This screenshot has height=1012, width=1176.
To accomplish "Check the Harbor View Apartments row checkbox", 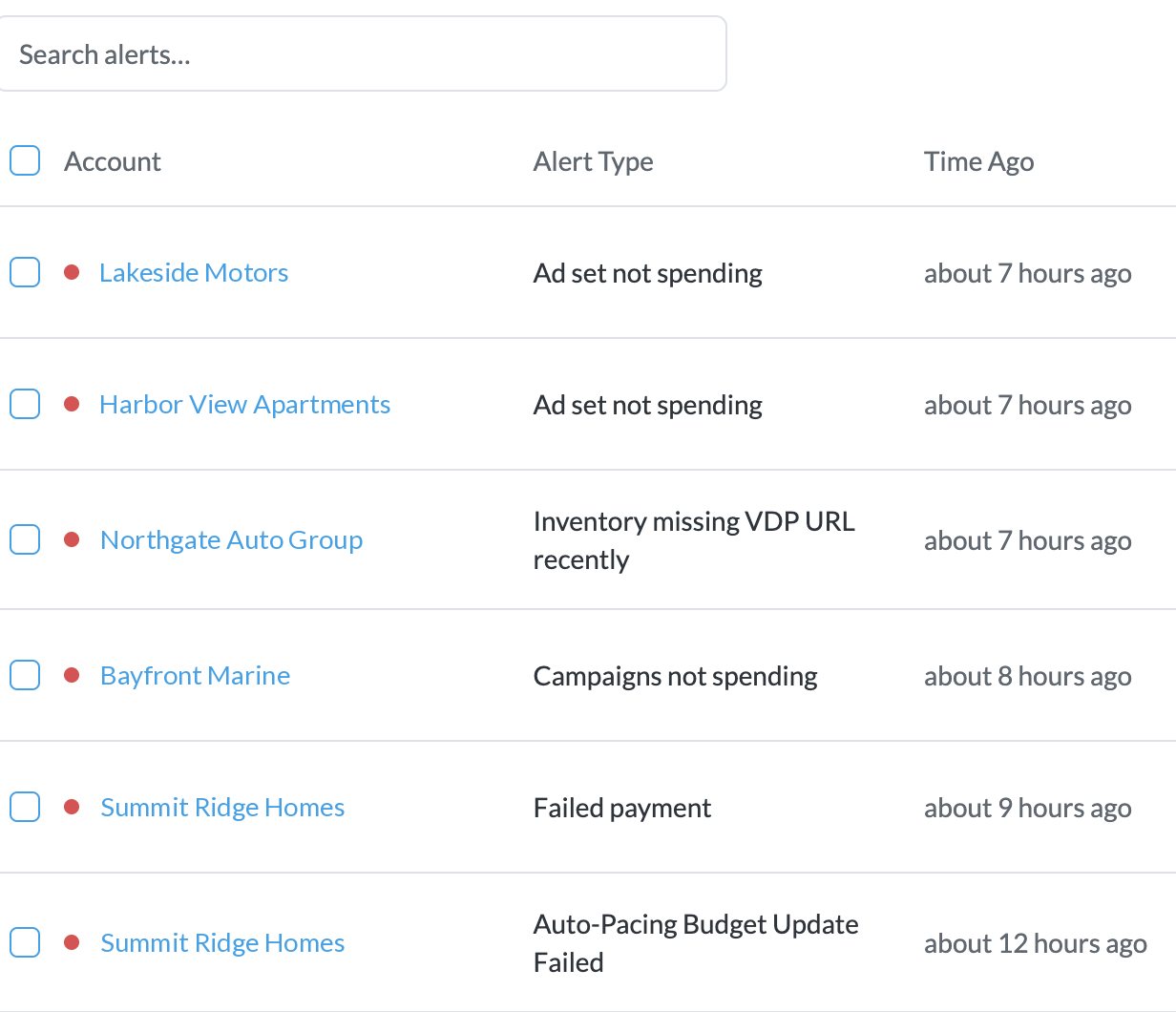I will [25, 404].
